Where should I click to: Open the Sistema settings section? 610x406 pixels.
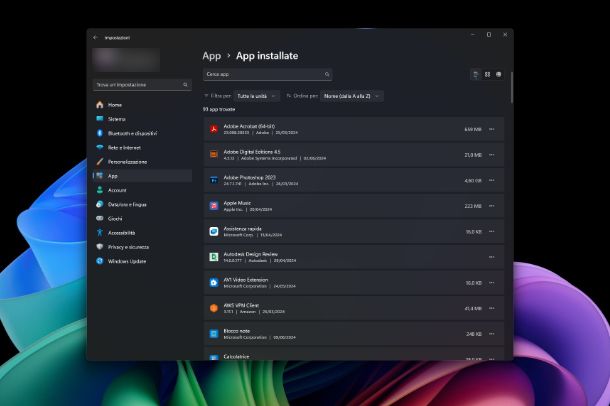142,119
